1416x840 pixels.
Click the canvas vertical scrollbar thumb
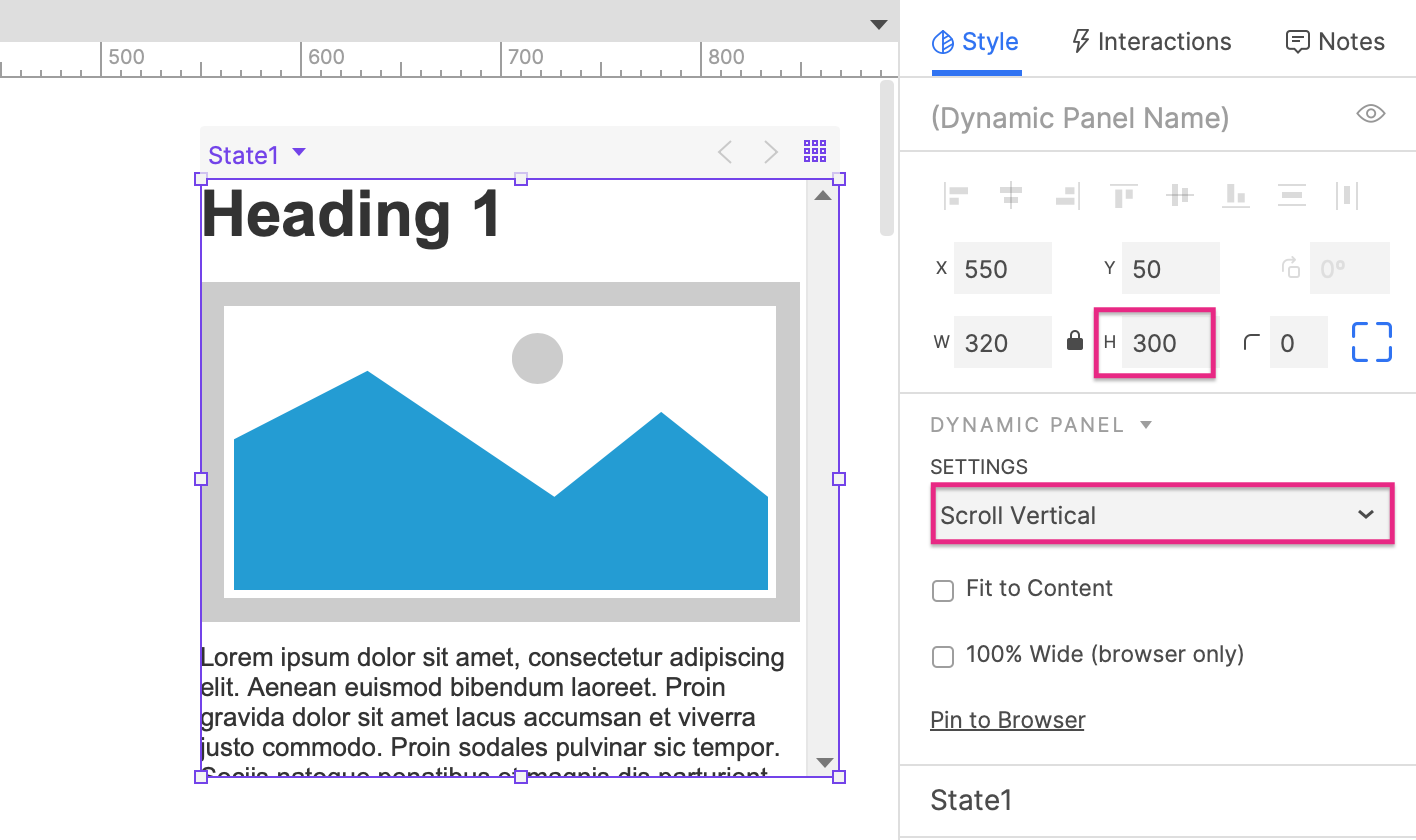coord(886,158)
